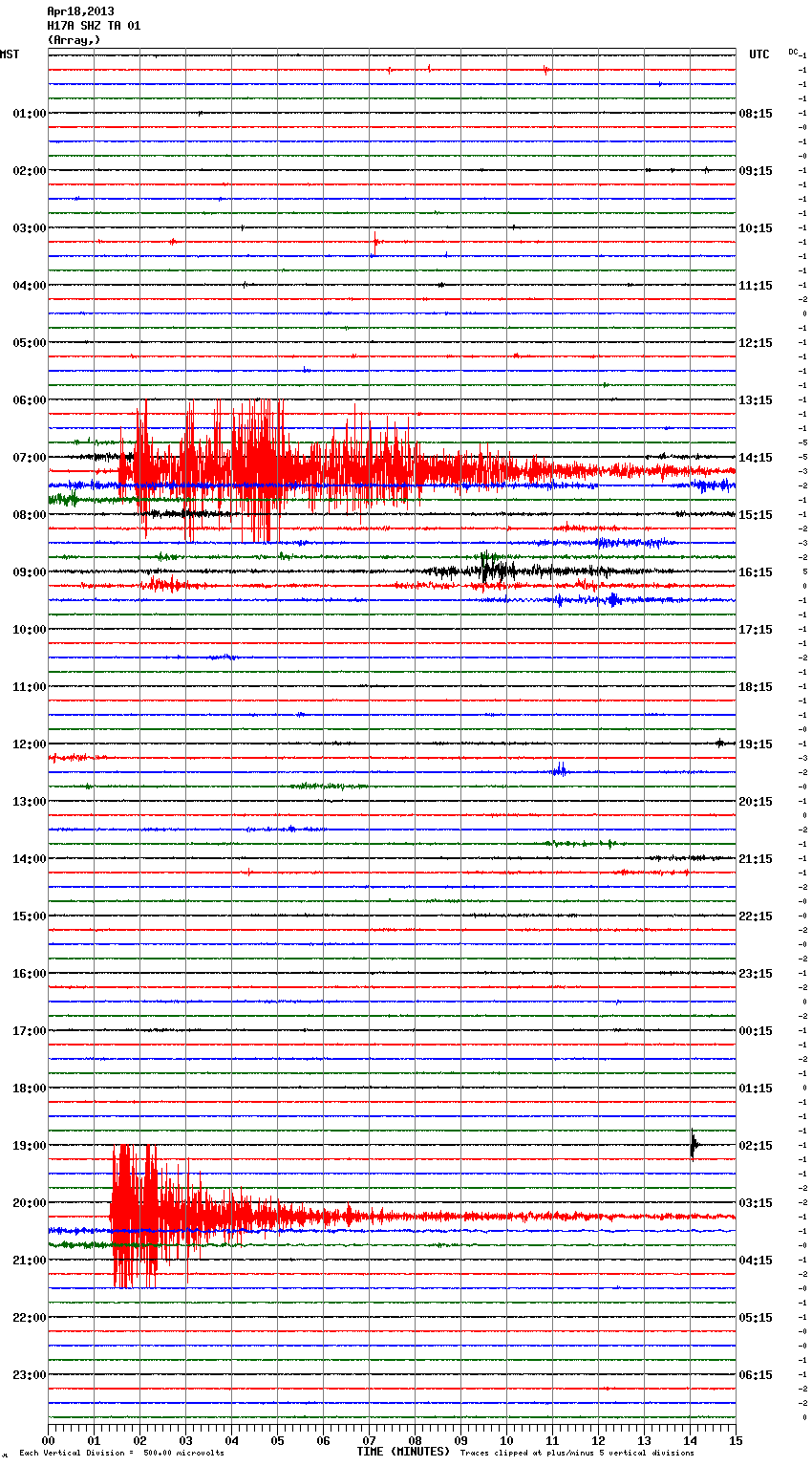Click the '02:00' MST row label
Screen dimensions: 812x1466
[30, 171]
